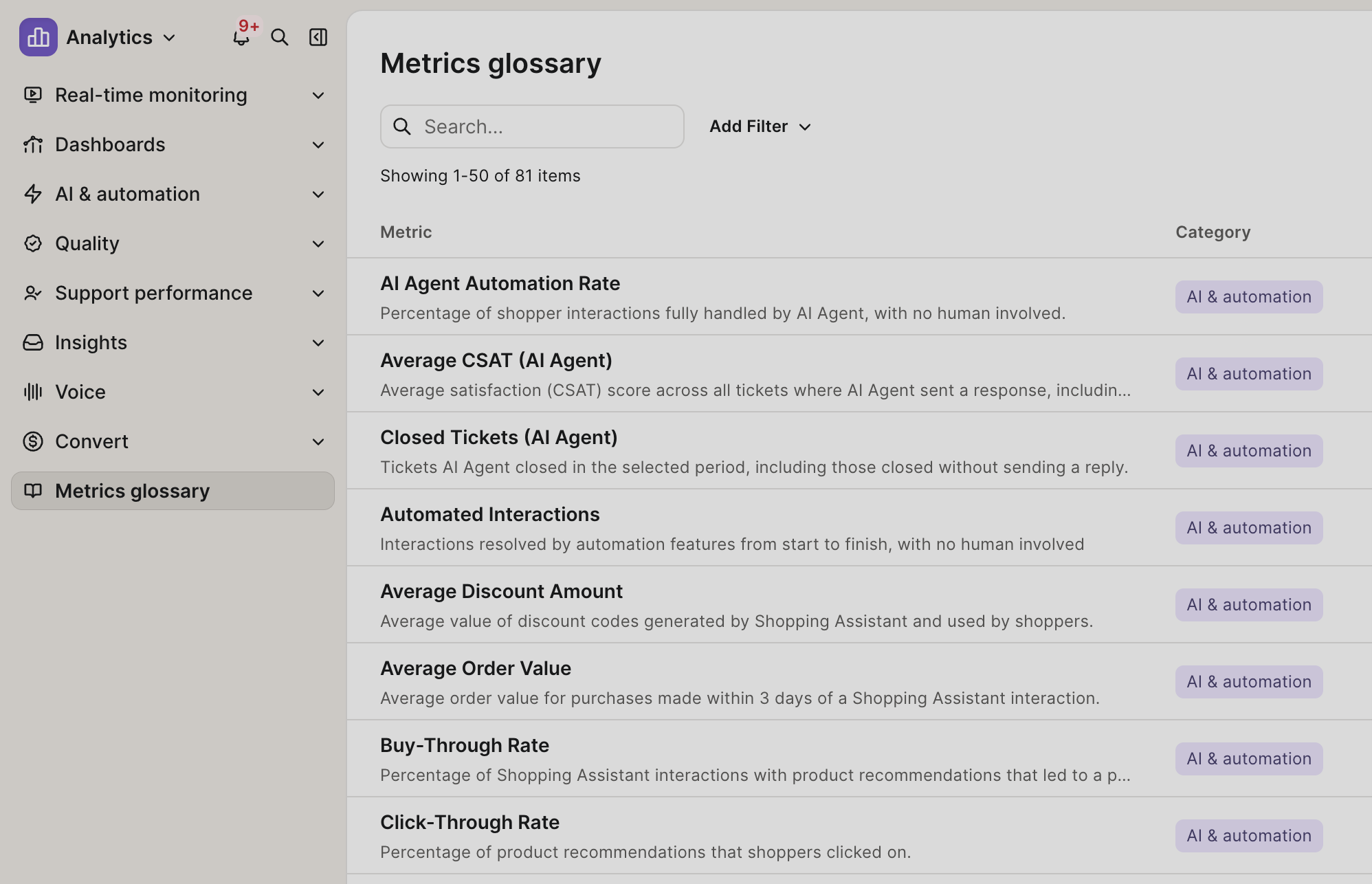The image size is (1372, 884).
Task: Select Voice in the sidebar
Action: point(173,392)
